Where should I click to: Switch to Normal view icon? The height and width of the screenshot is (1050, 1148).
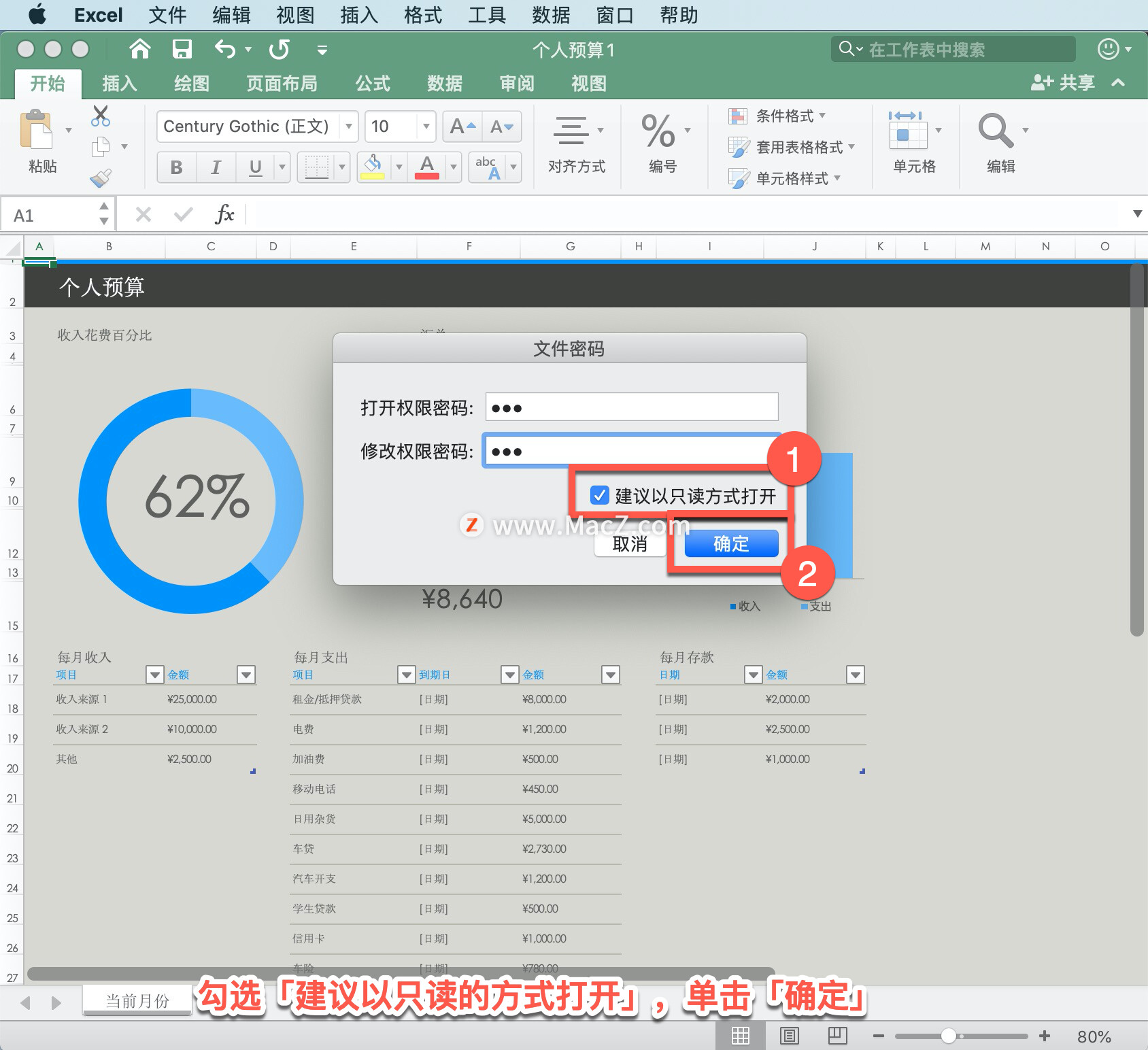click(x=741, y=1036)
